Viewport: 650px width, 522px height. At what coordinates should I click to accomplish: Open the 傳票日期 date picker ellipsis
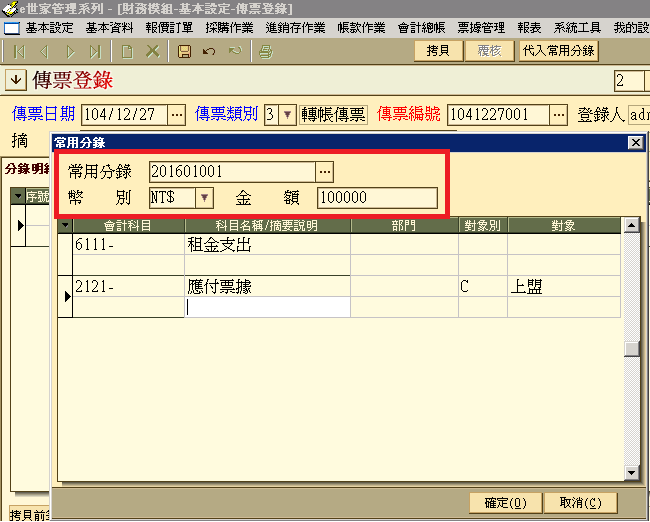[177, 115]
